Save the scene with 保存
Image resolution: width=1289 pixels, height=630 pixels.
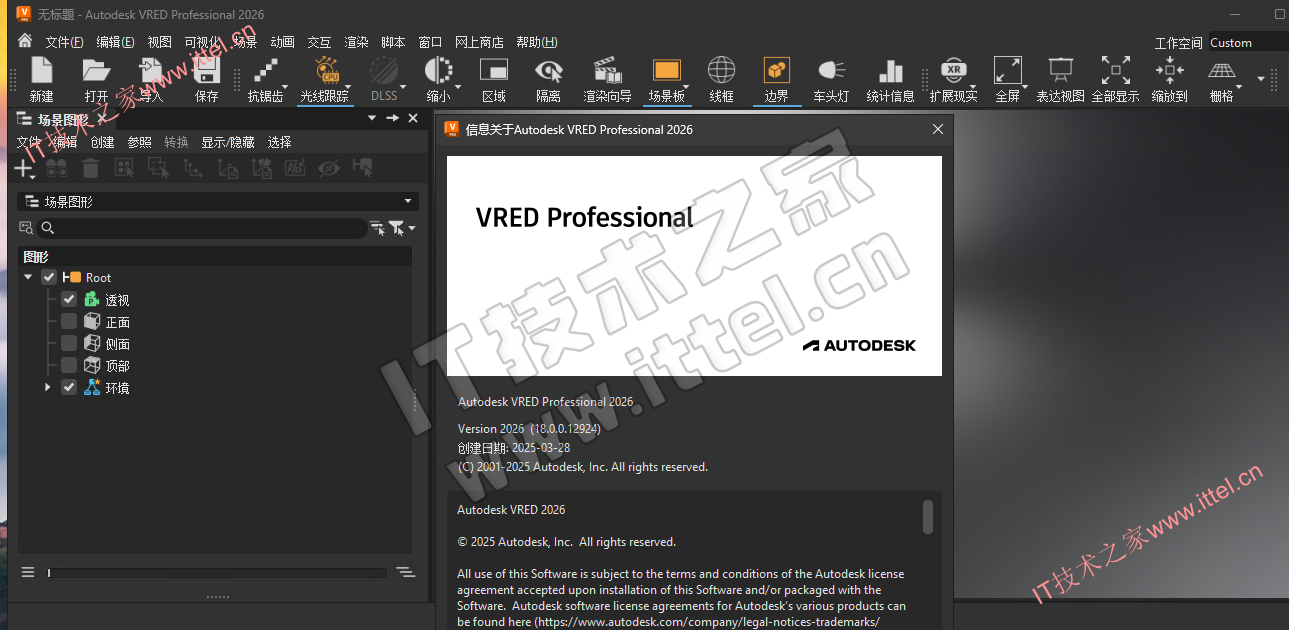pyautogui.click(x=207, y=80)
